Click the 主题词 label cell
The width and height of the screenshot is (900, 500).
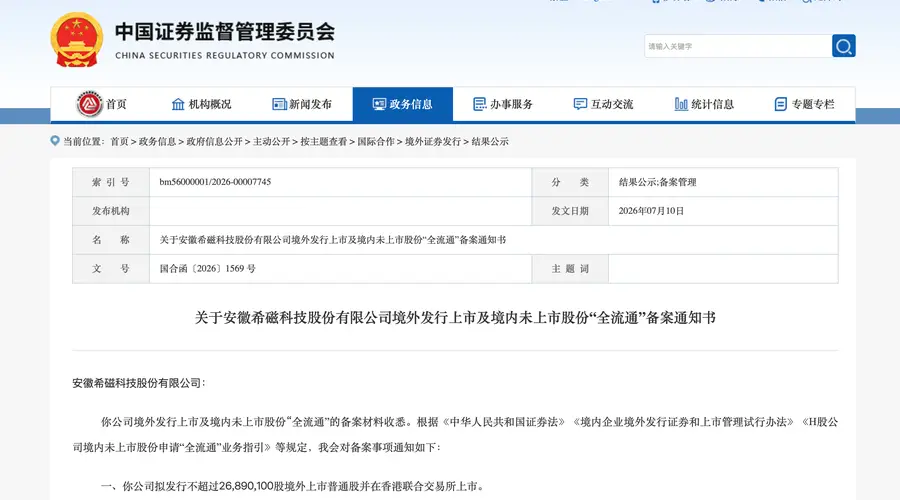click(570, 269)
